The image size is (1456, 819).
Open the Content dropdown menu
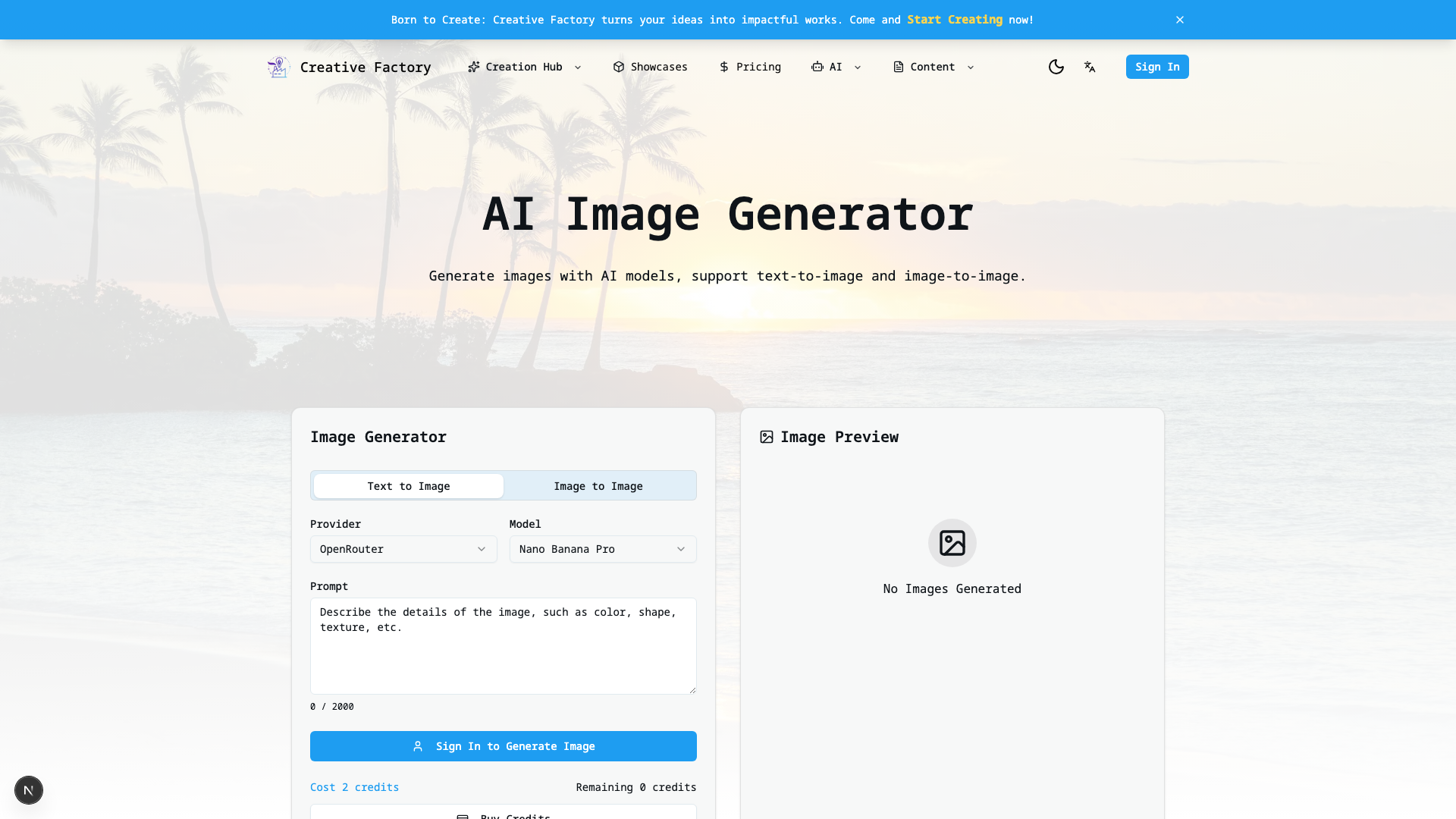[x=933, y=67]
